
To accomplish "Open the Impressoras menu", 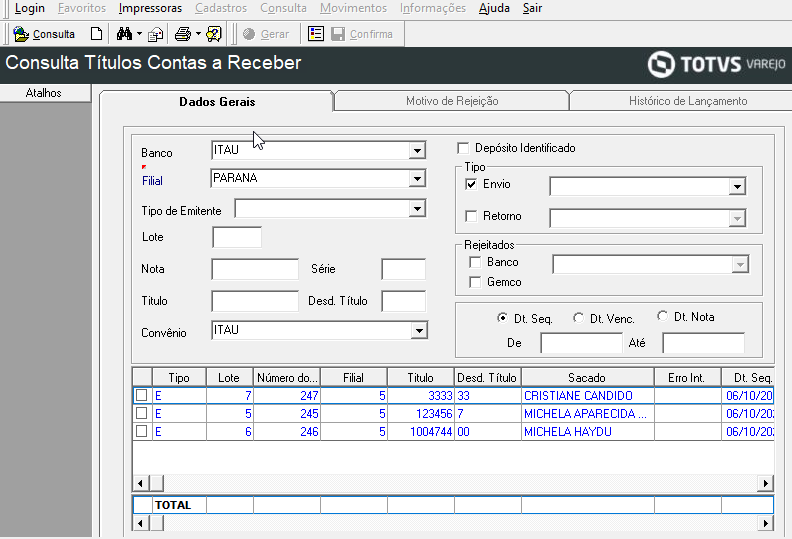I will pyautogui.click(x=150, y=8).
